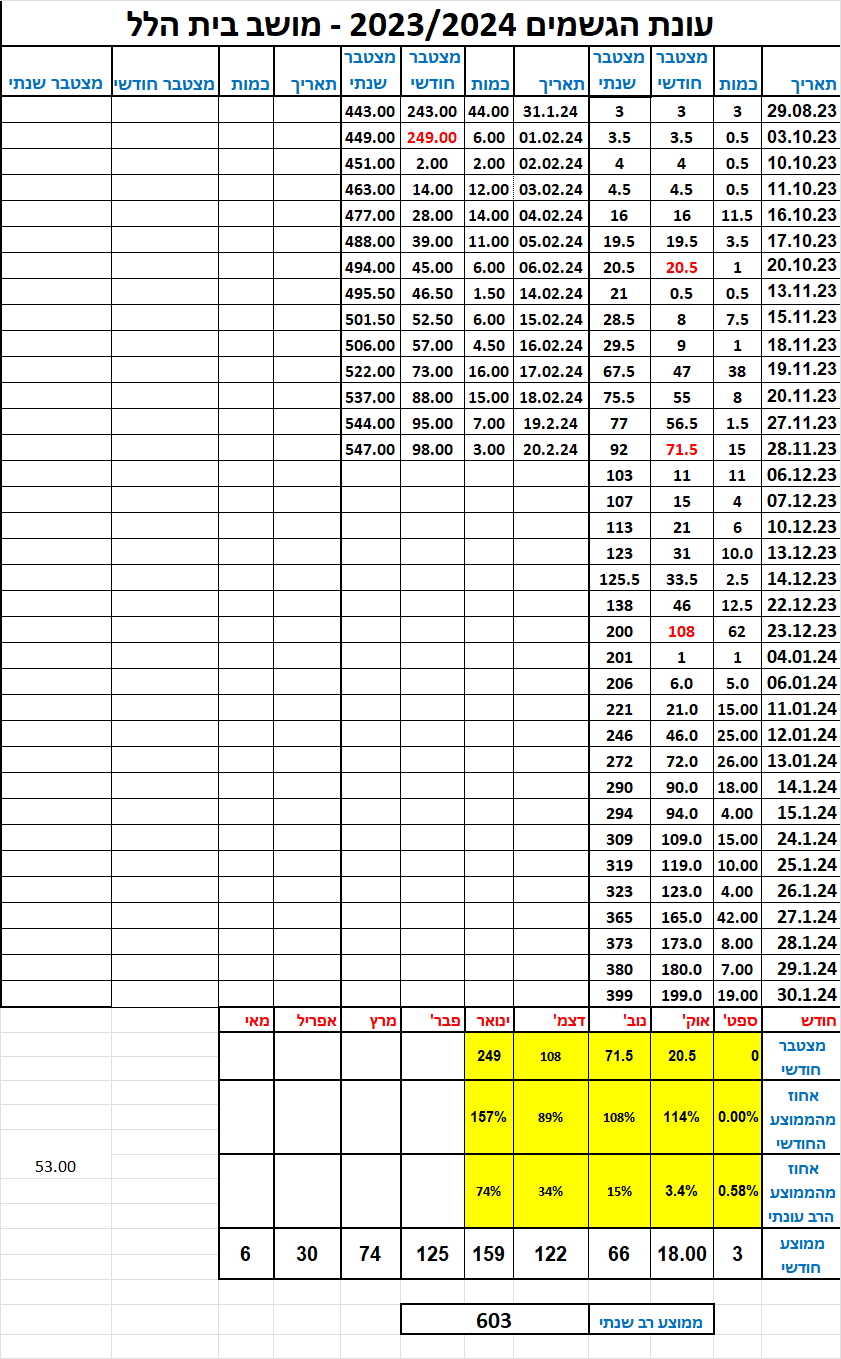Select the ממוצע רב שנתי label cell
This screenshot has height=1359, width=841.
click(650, 1321)
